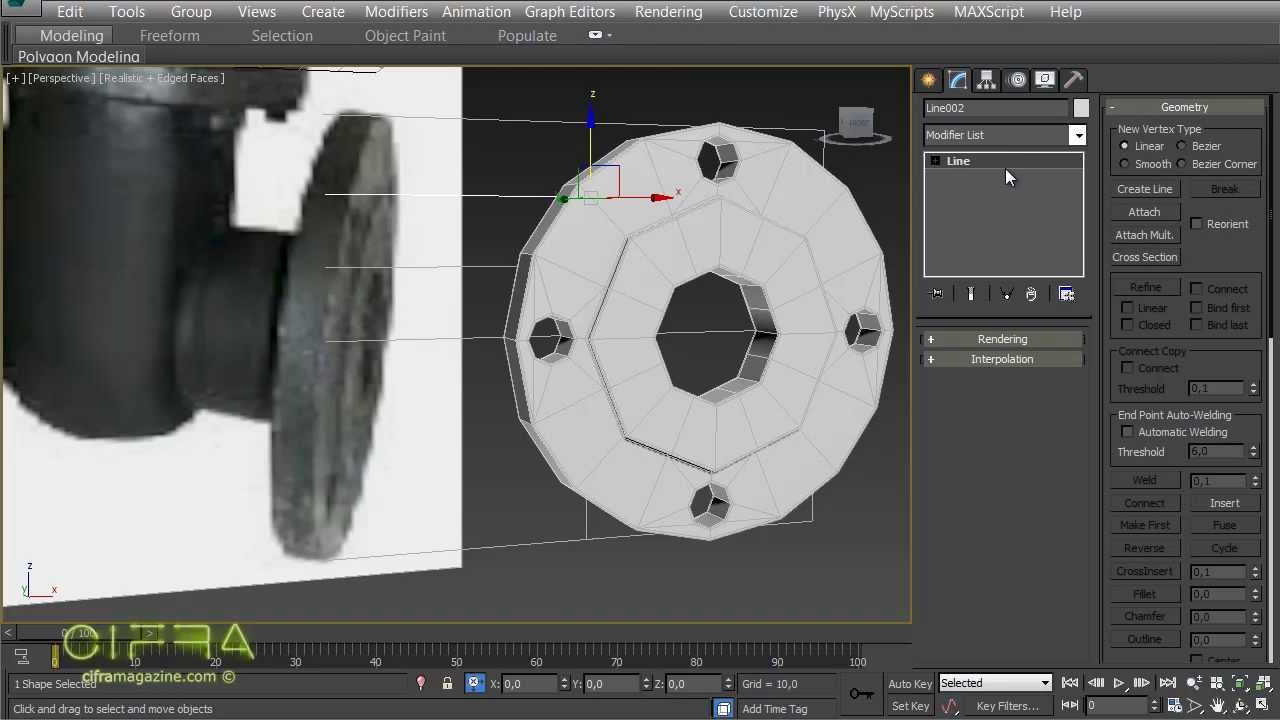Toggle Maximize Viewport icon
1280x720 pixels.
[1263, 706]
